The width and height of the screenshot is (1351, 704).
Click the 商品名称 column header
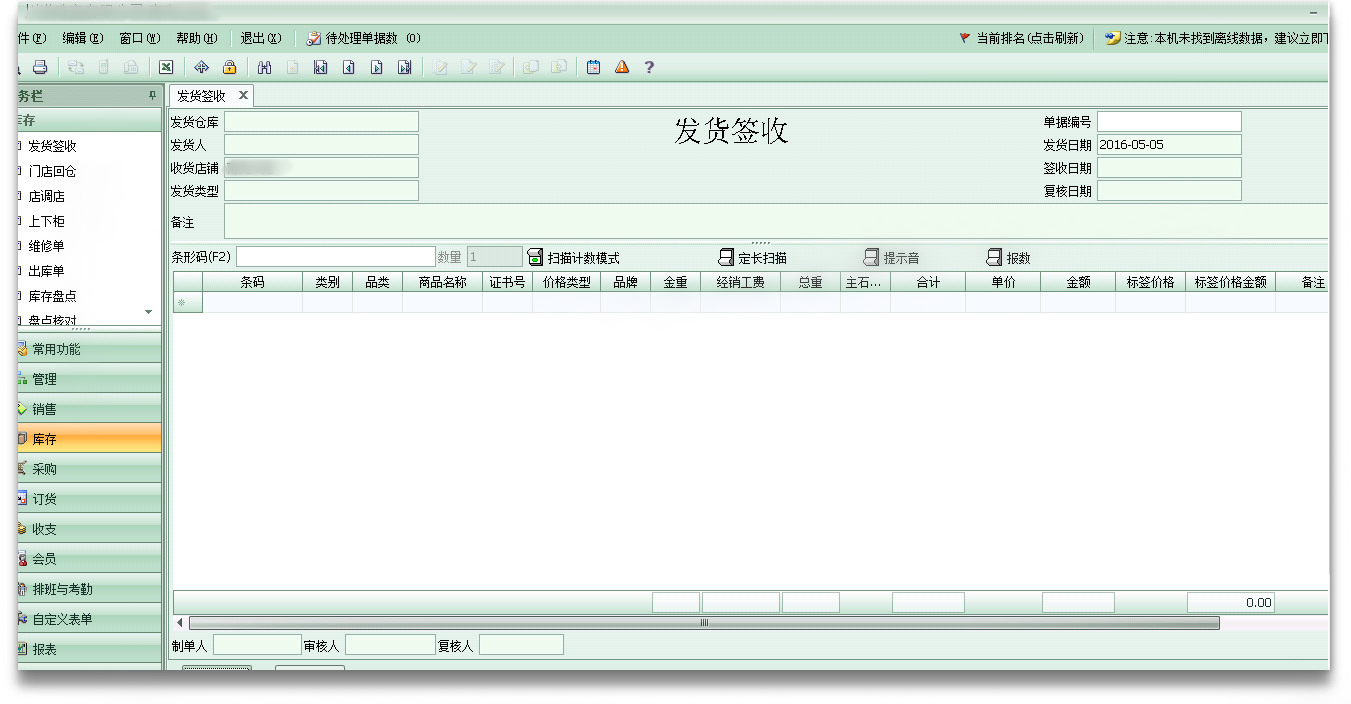[442, 282]
